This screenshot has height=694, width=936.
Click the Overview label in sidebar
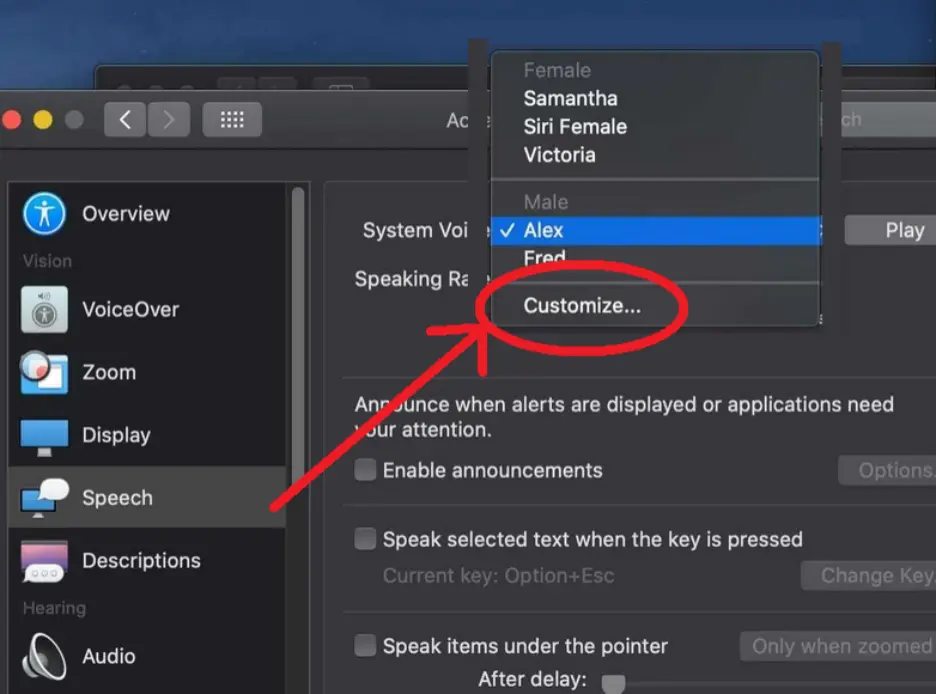point(126,214)
